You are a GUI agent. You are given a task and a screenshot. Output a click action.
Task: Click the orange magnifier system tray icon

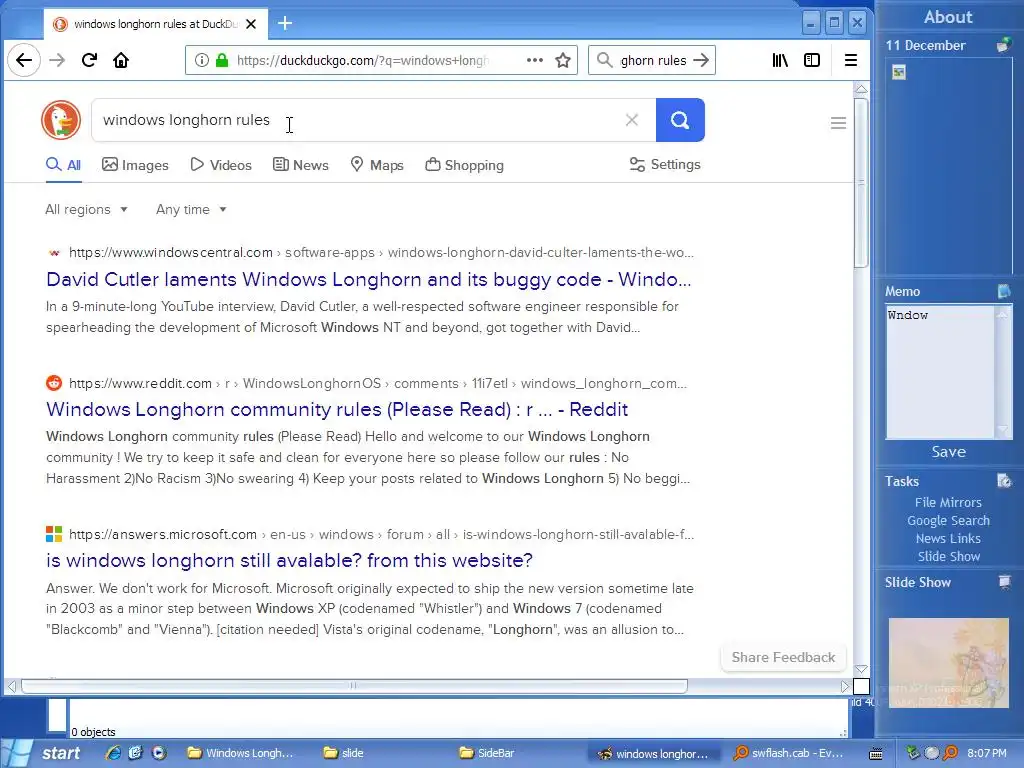[951, 753]
